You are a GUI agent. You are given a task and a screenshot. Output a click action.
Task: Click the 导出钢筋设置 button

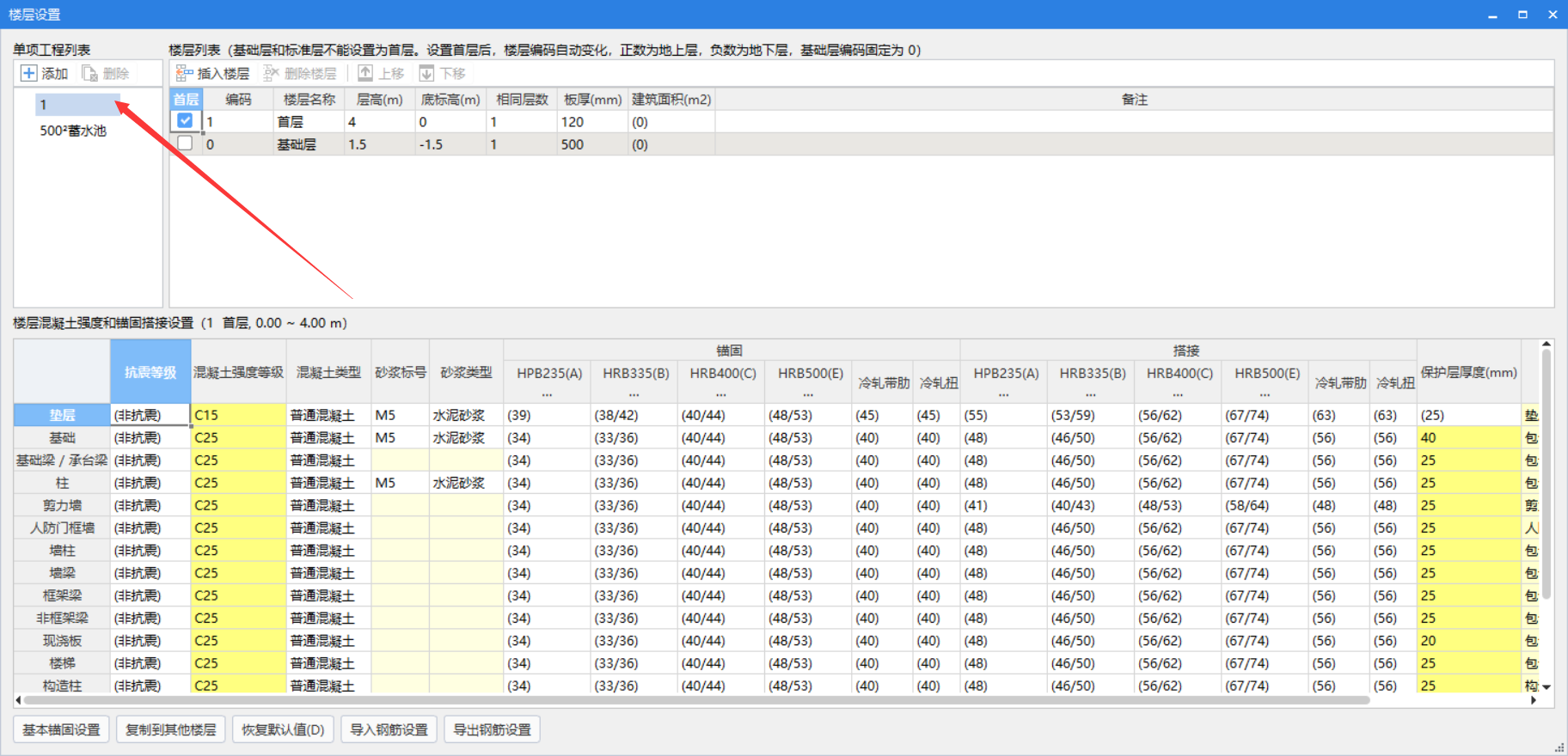click(x=492, y=729)
